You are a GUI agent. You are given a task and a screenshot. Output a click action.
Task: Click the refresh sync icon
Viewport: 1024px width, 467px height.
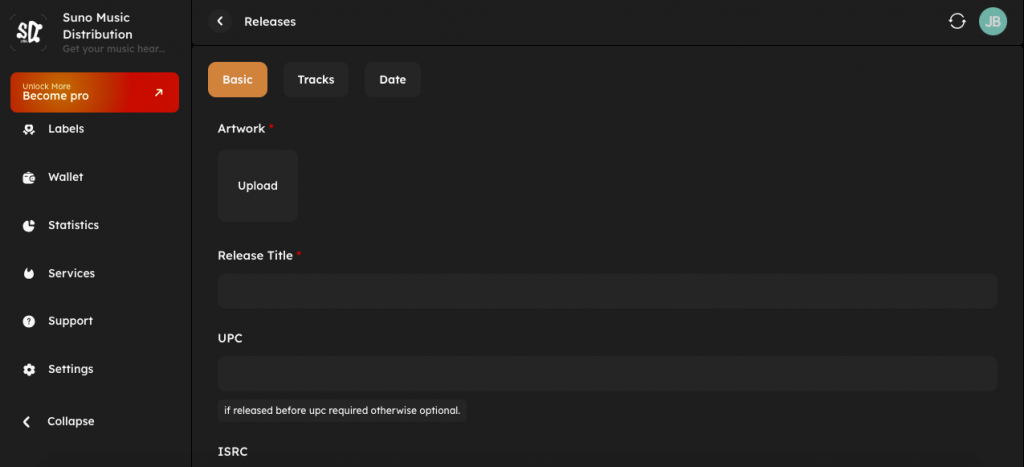(x=957, y=21)
